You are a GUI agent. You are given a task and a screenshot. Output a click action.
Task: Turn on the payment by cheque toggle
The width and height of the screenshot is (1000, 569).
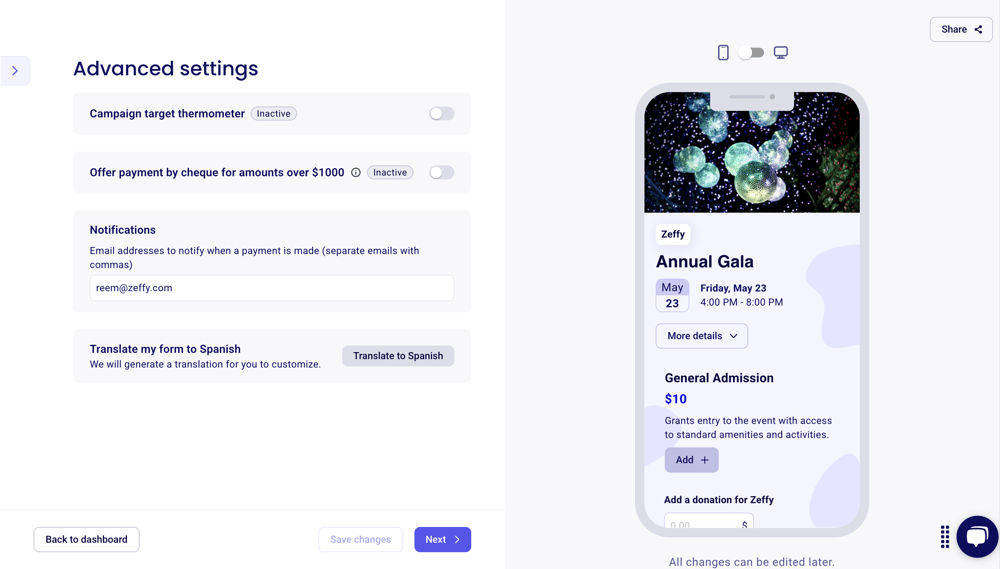click(x=441, y=173)
